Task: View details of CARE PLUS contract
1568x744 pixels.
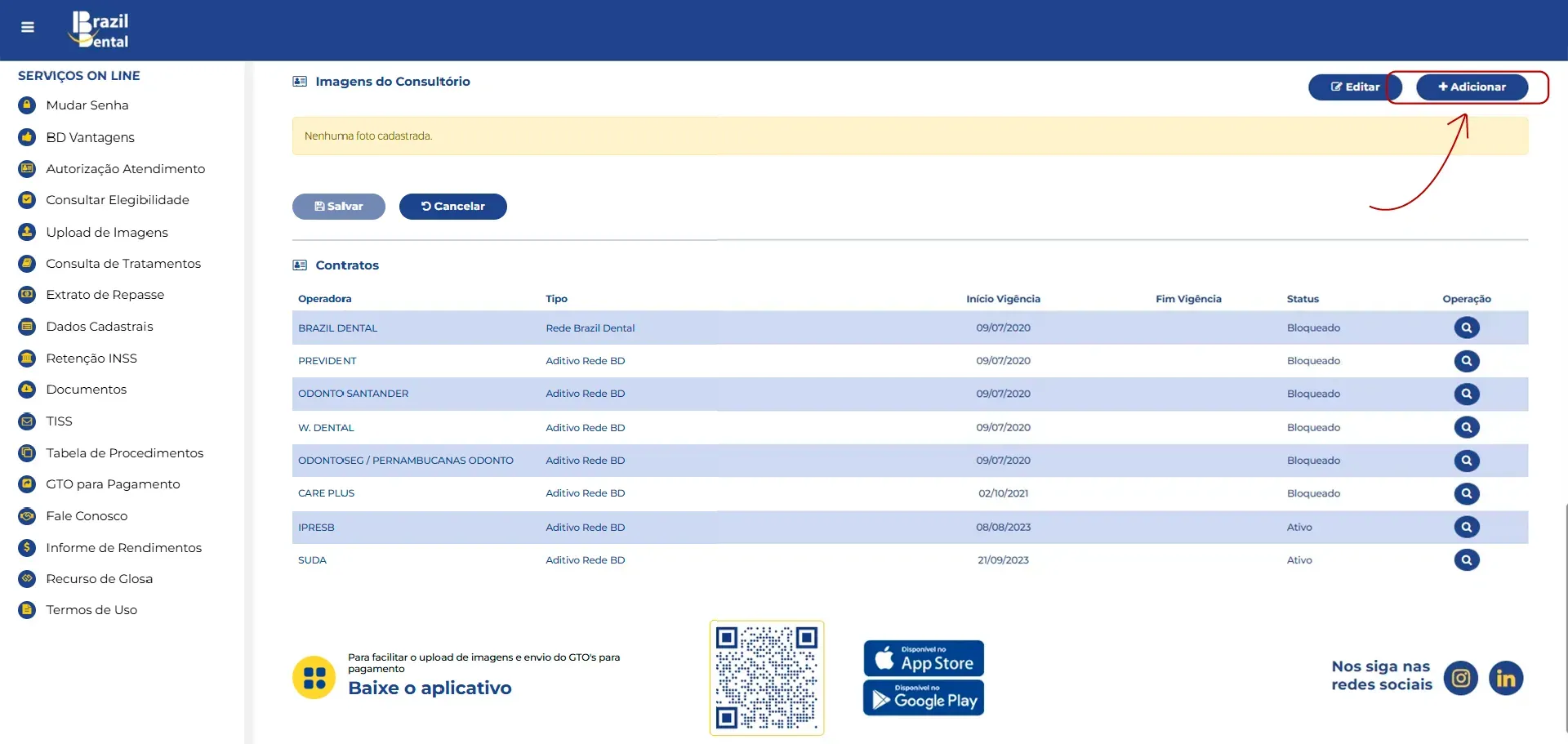Action: pos(1467,493)
